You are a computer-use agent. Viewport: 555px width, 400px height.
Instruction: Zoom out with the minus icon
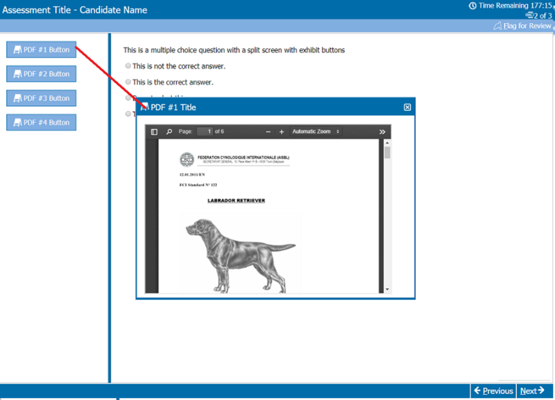pyautogui.click(x=268, y=132)
